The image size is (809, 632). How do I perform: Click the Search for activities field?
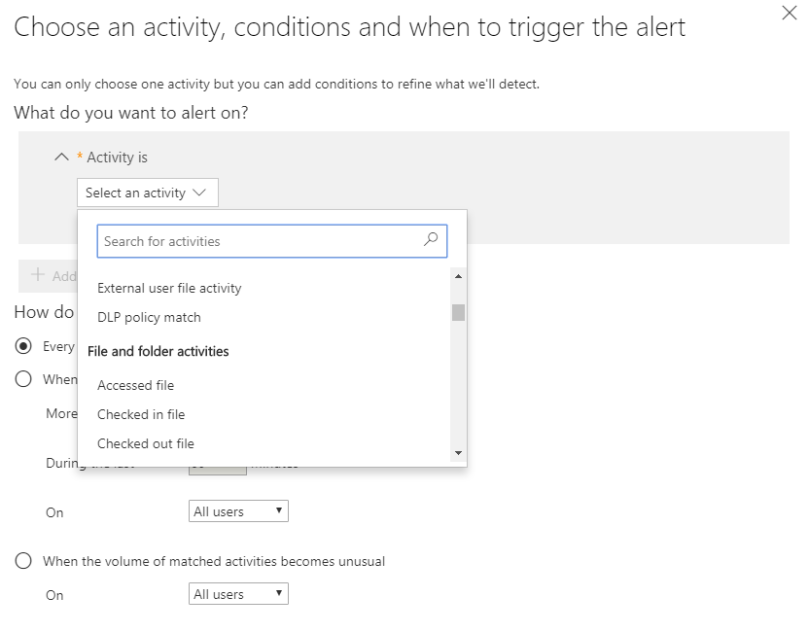260,241
